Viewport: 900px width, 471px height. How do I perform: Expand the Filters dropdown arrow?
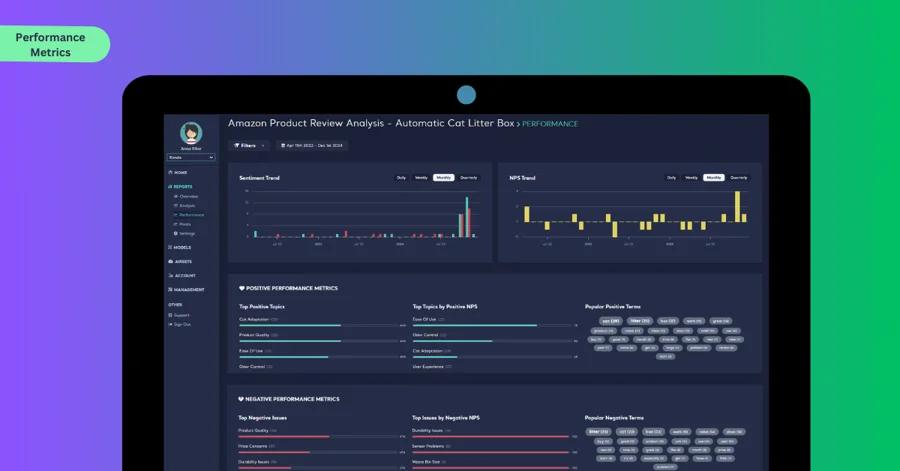tap(263, 146)
